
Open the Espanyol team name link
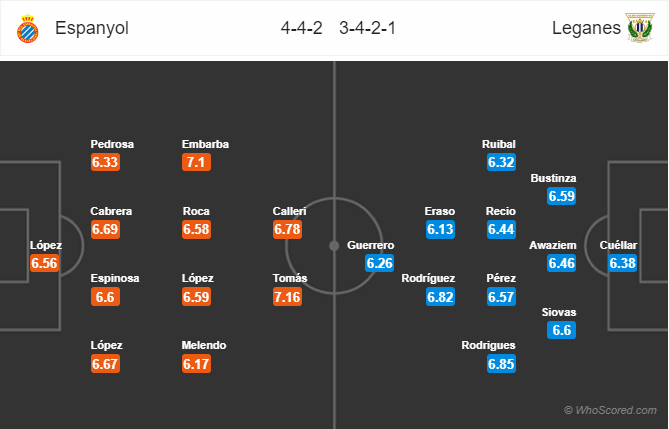(x=92, y=28)
